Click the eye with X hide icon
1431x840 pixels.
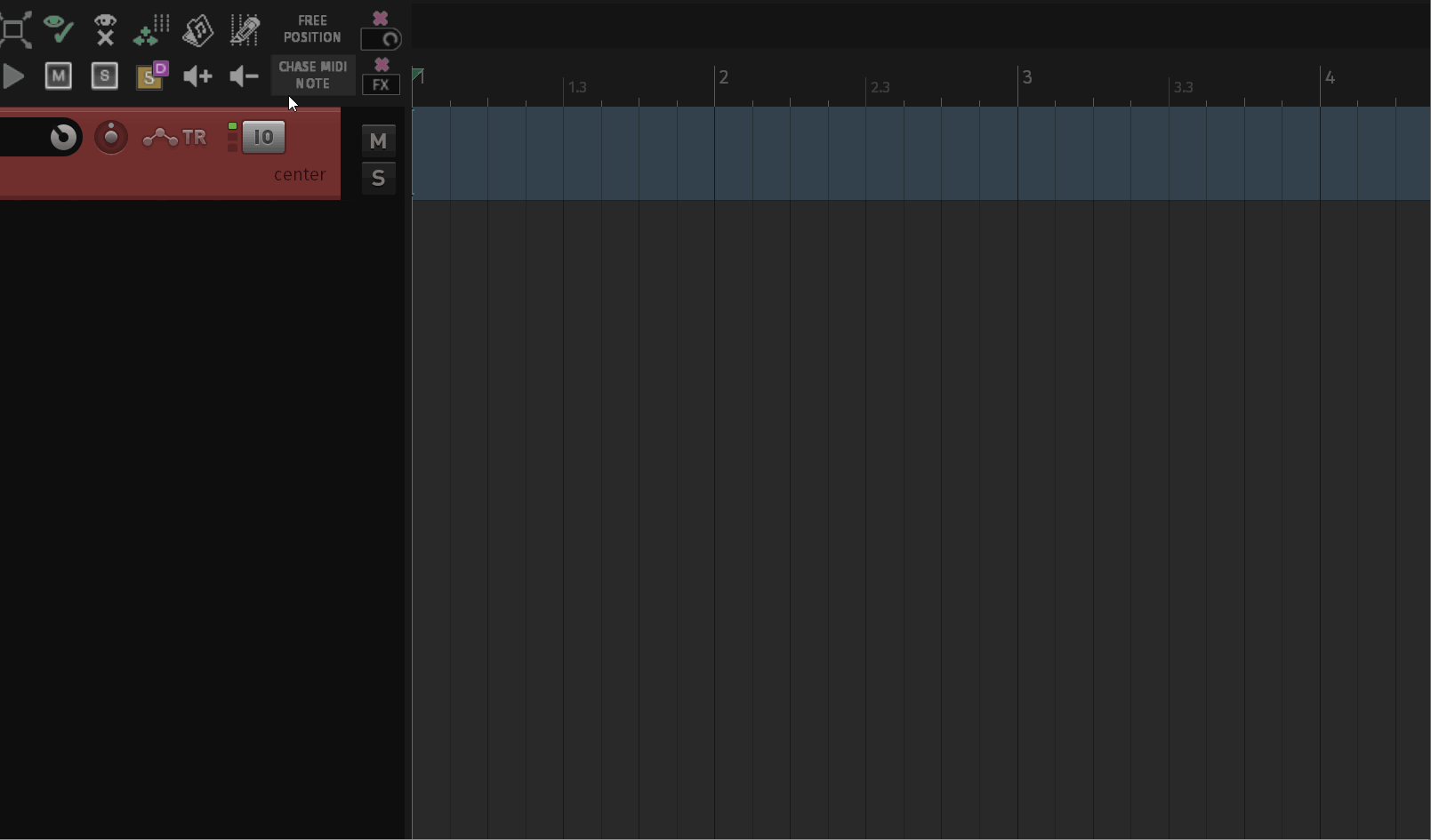point(106,29)
